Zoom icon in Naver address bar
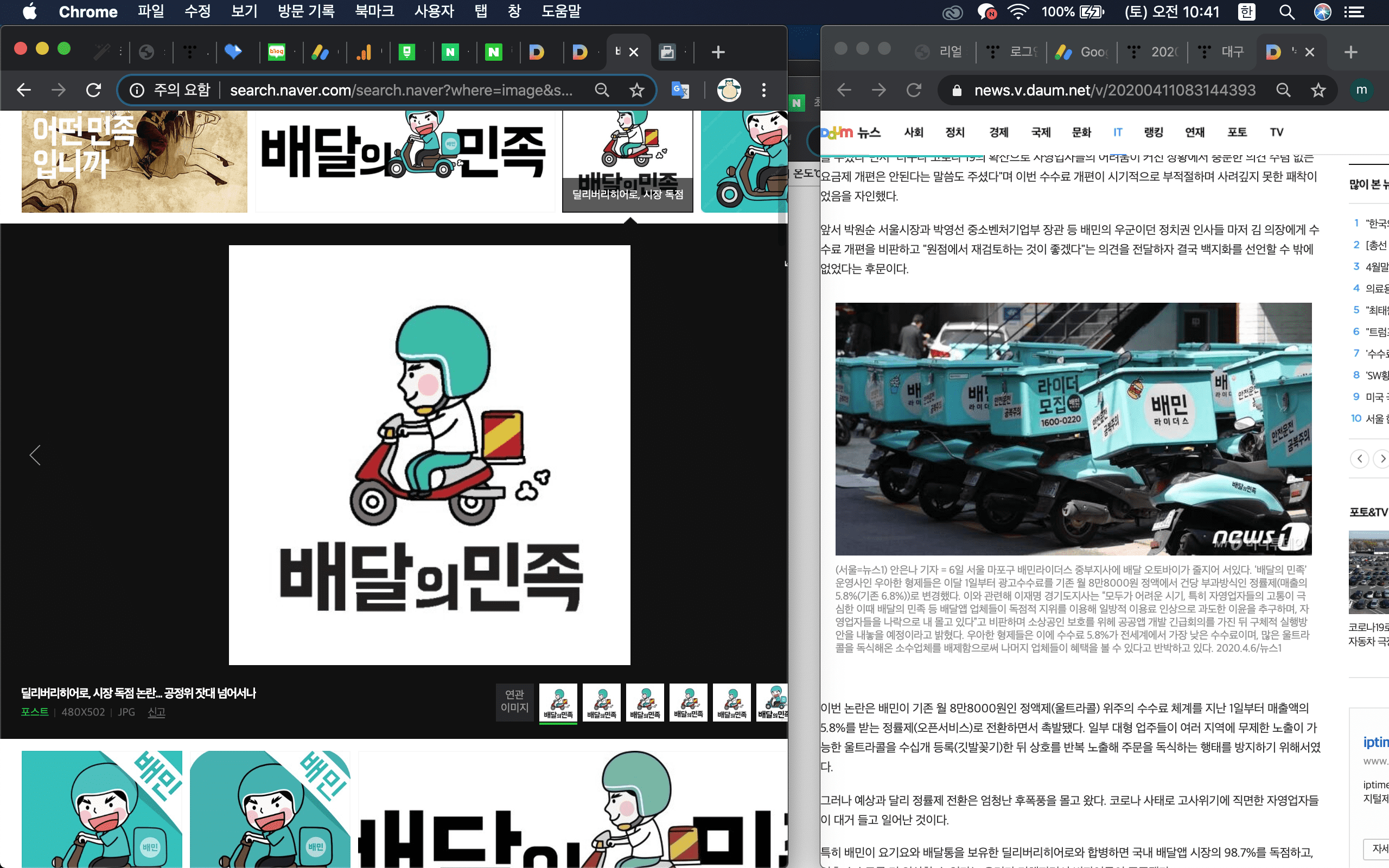 pyautogui.click(x=602, y=90)
